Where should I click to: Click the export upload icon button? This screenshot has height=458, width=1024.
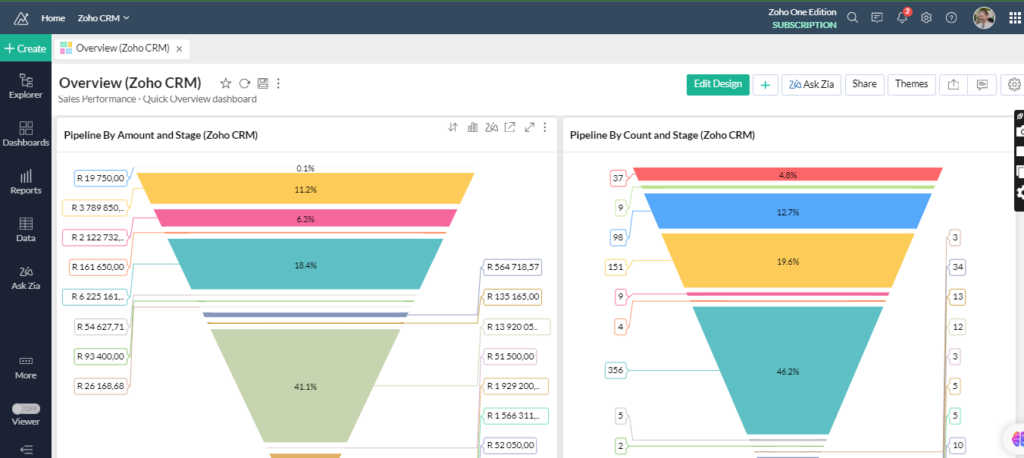(953, 85)
